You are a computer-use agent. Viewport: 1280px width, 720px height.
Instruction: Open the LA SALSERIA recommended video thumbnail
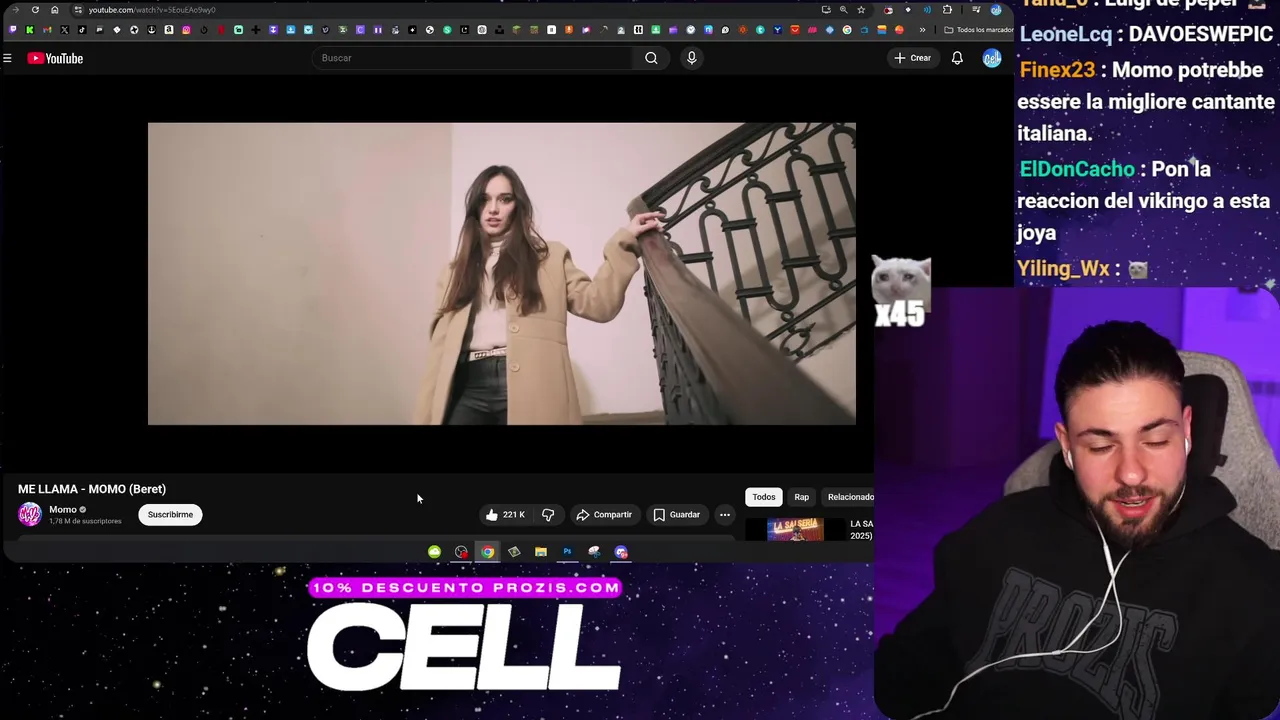point(795,529)
